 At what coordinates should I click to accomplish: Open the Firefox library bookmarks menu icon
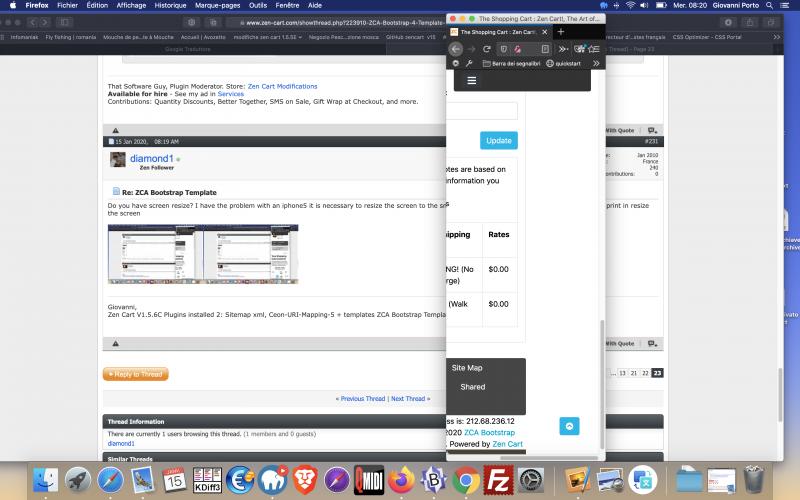(x=593, y=49)
